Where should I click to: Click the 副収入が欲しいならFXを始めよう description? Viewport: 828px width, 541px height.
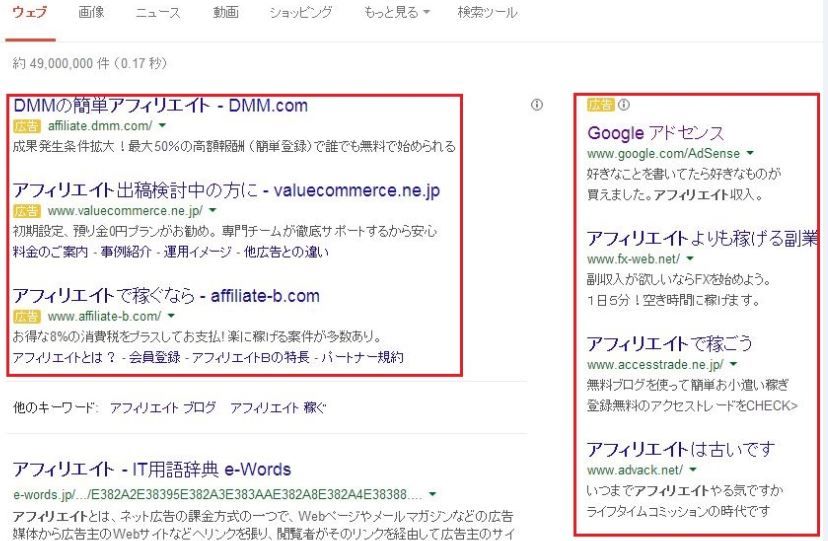(x=679, y=279)
